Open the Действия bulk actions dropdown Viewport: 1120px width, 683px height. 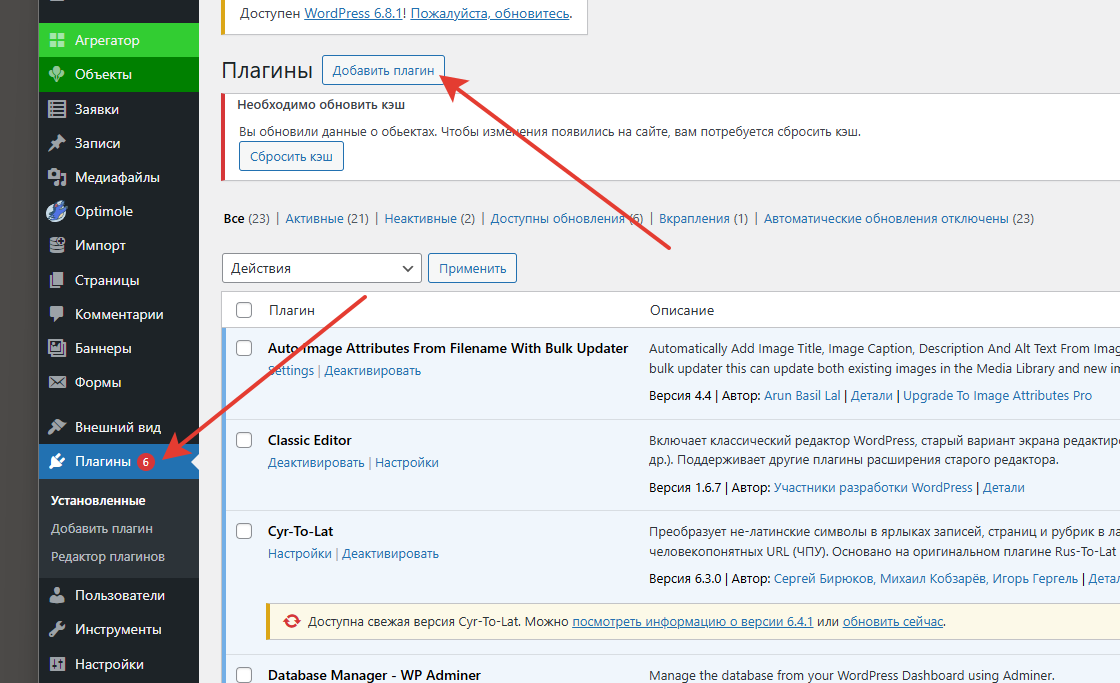(321, 268)
